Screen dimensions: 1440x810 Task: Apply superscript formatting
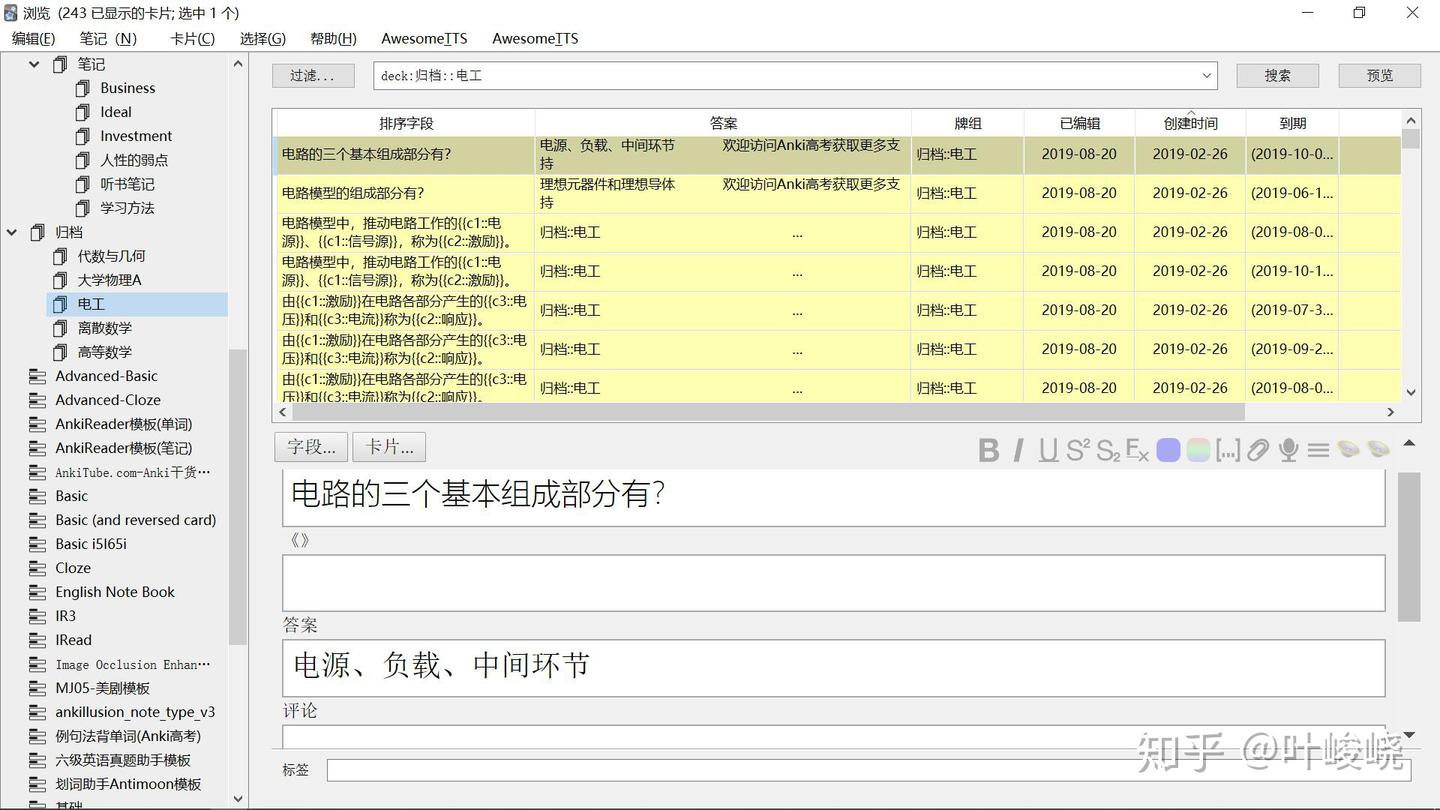[x=1078, y=450]
